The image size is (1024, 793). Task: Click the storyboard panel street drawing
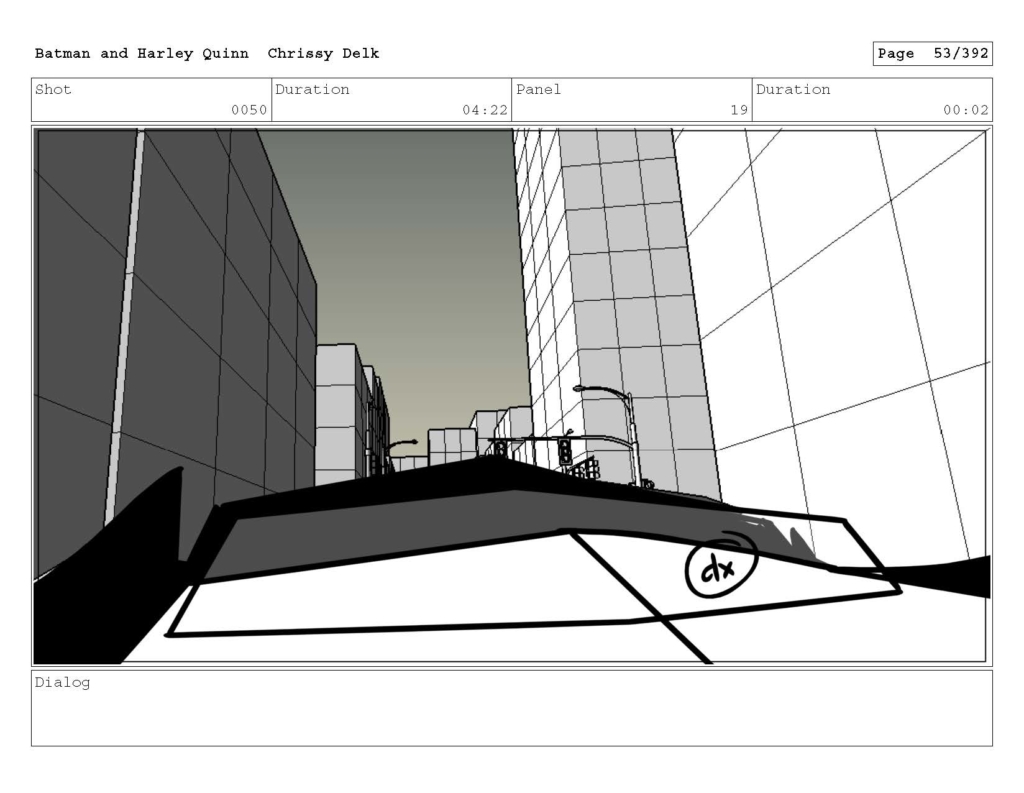(x=512, y=396)
